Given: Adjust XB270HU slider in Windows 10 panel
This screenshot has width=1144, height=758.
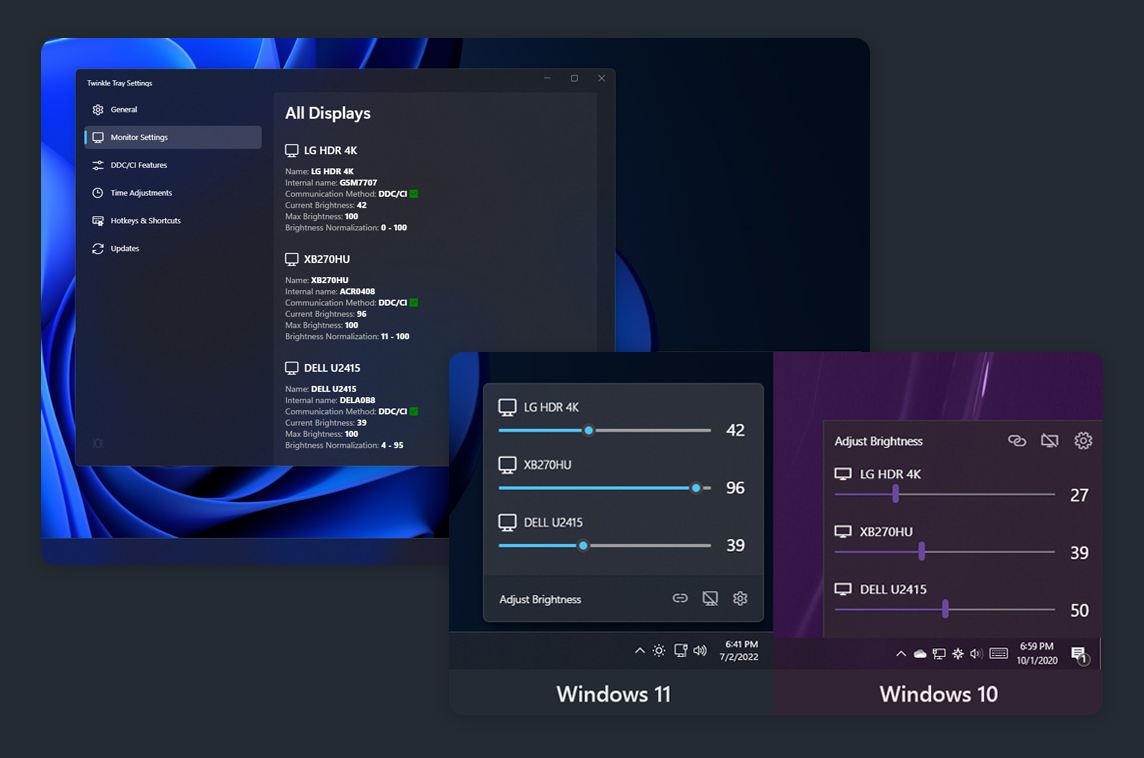Looking at the screenshot, I should (x=945, y=552).
